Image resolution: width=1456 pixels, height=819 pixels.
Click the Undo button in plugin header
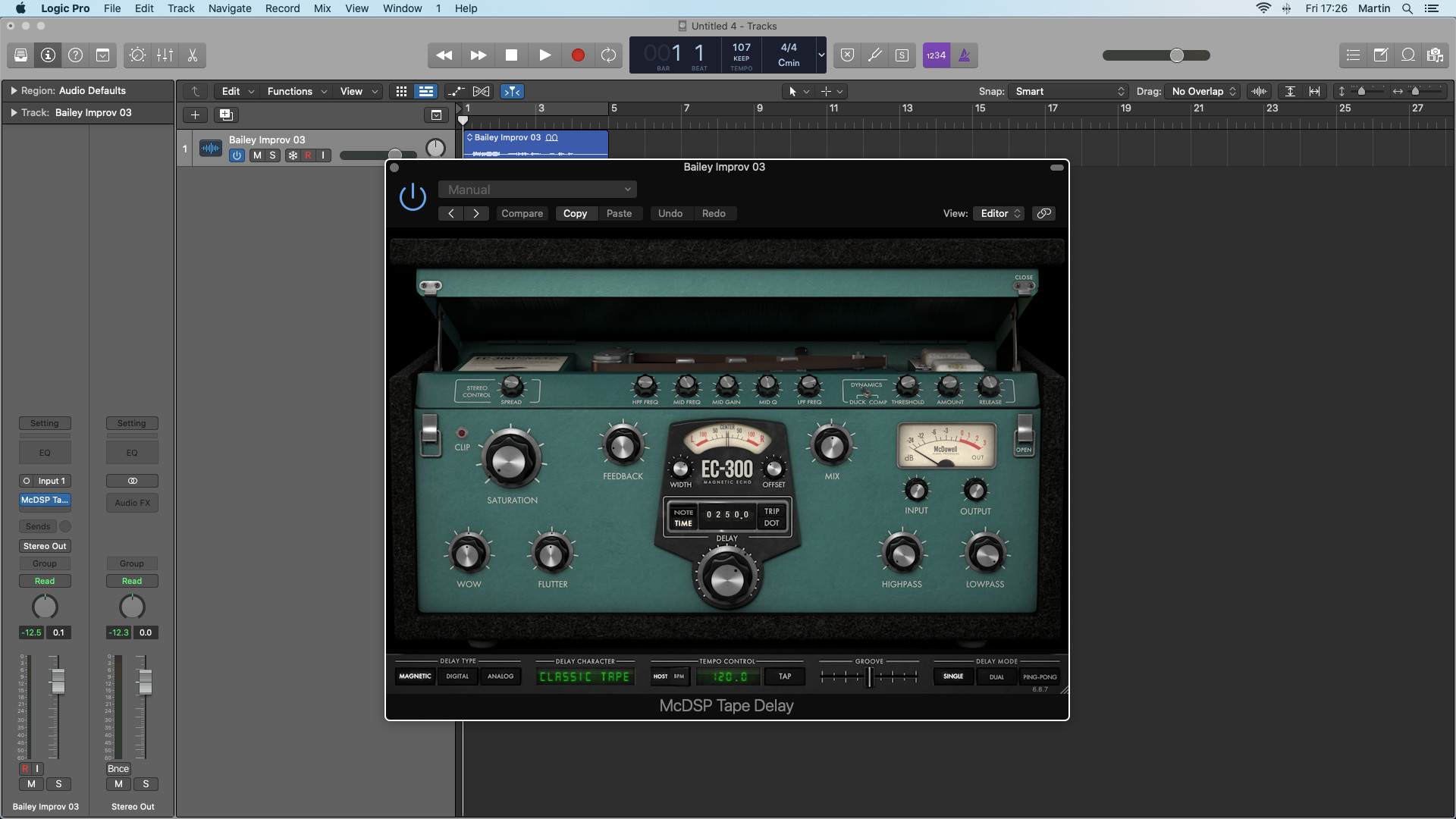(x=670, y=214)
